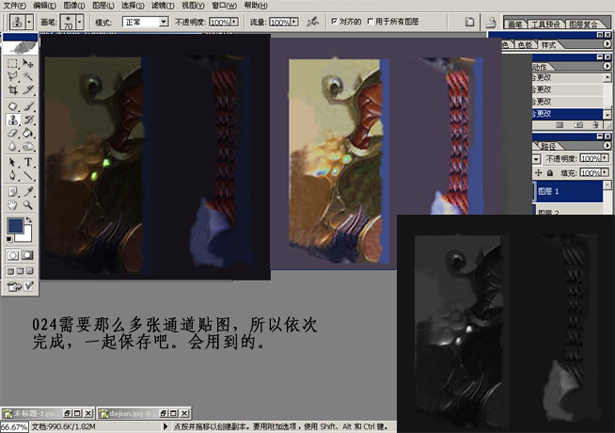This screenshot has height=433, width=615.
Task: Select the Magic Wand tool
Action: [x=27, y=76]
